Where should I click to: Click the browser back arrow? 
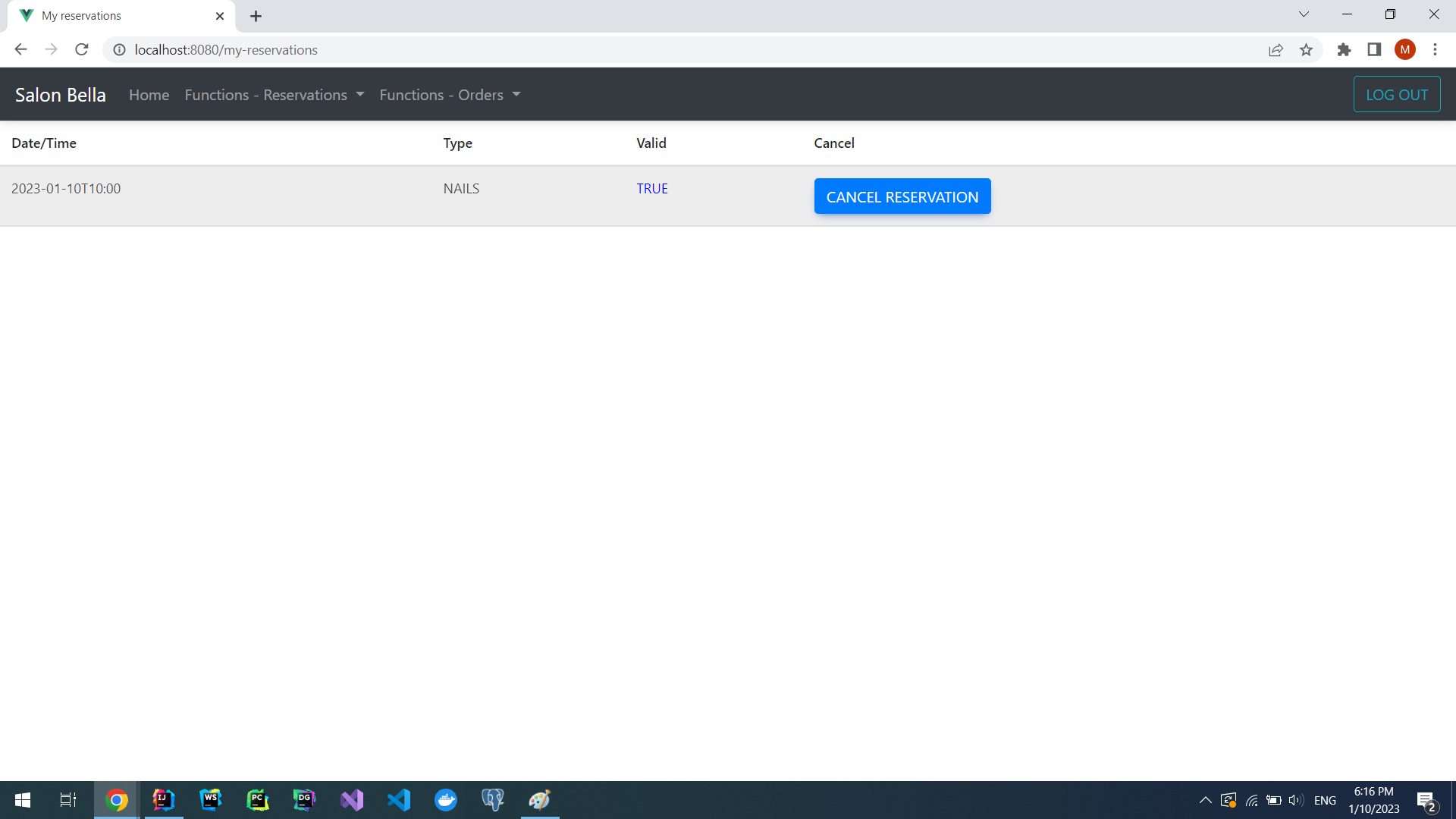(x=20, y=50)
